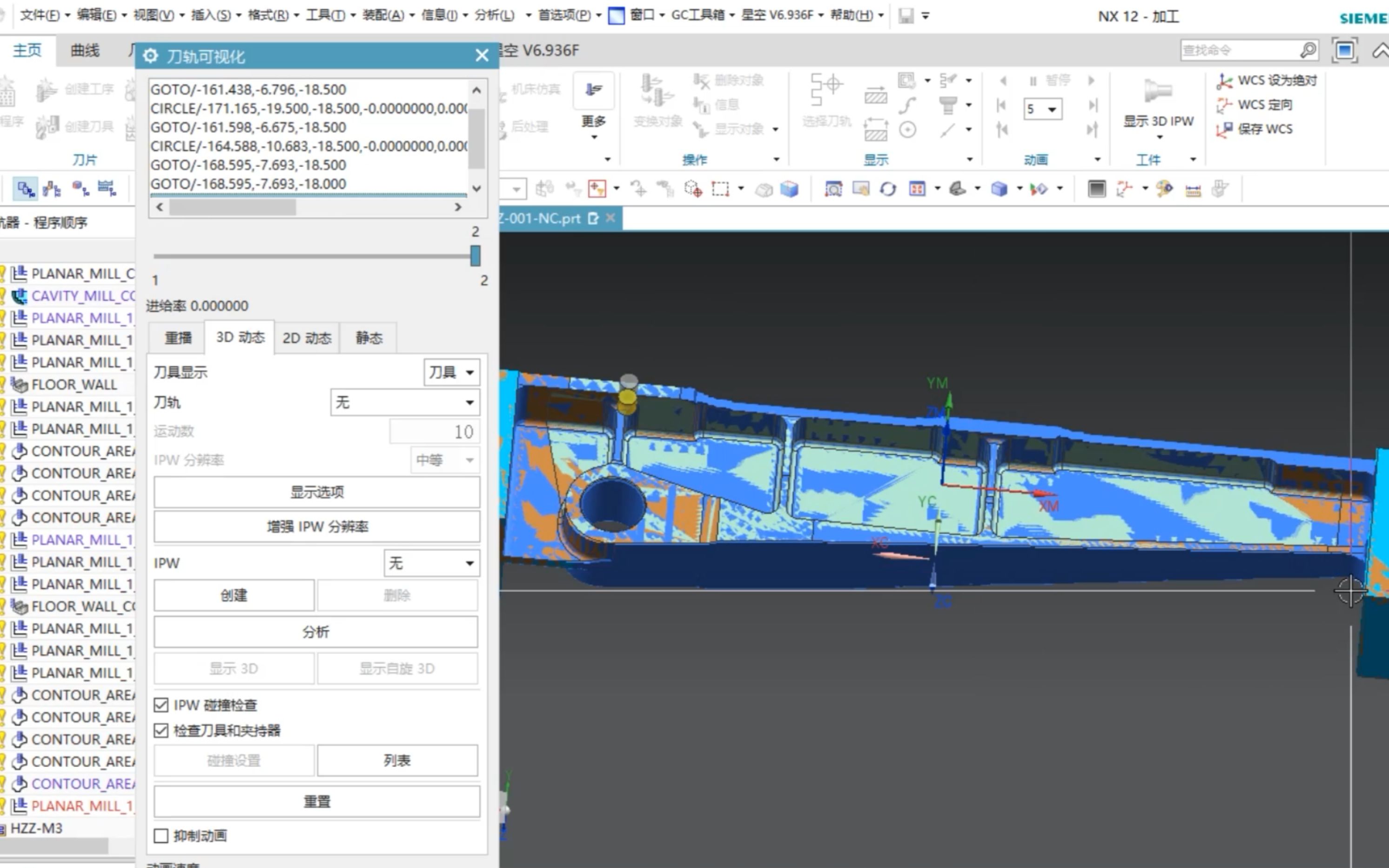Toggle 抑制动画 suppress animation checkbox
Viewport: 1389px width, 868px height.
(x=161, y=835)
